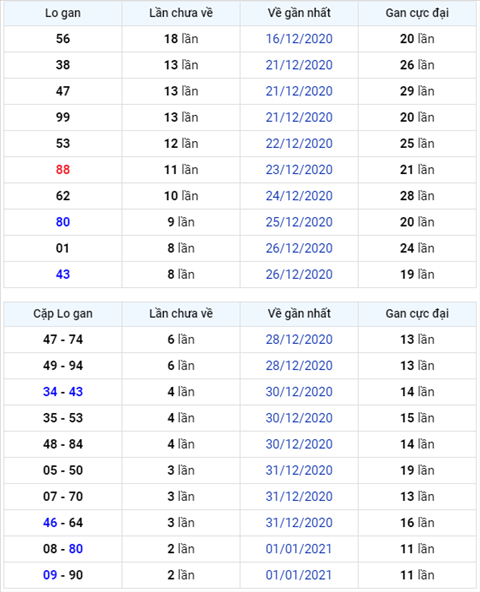The image size is (480, 592).
Task: Open the 01/01/2021 link for pair 09 - 90
Action: pyautogui.click(x=299, y=575)
